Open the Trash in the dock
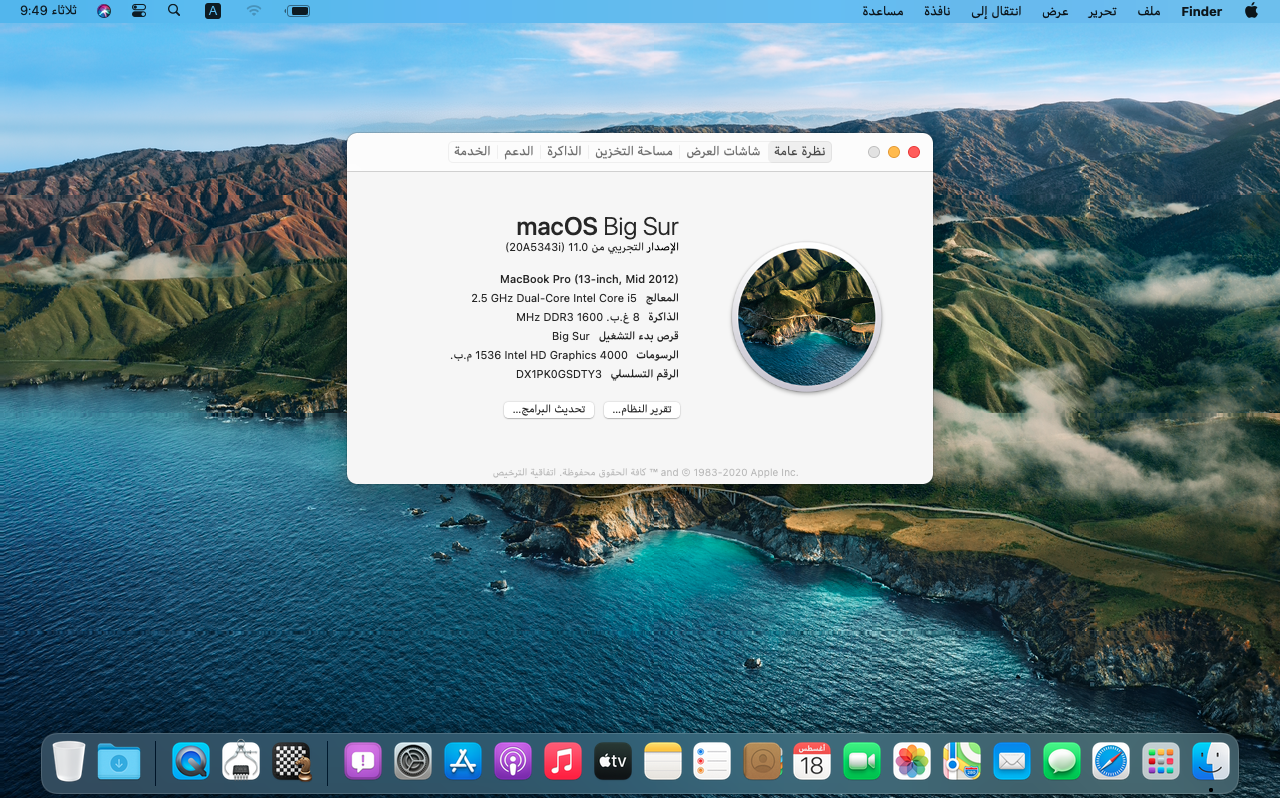 point(69,761)
